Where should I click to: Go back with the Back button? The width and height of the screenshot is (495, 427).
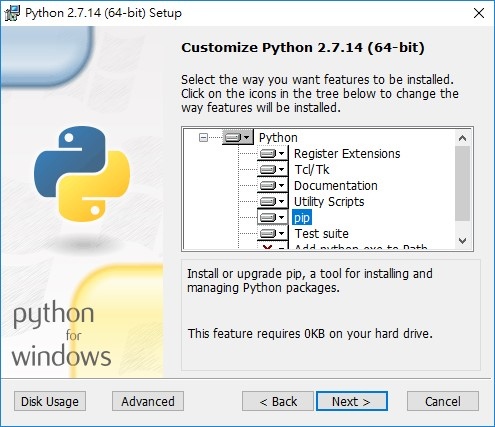[278, 401]
